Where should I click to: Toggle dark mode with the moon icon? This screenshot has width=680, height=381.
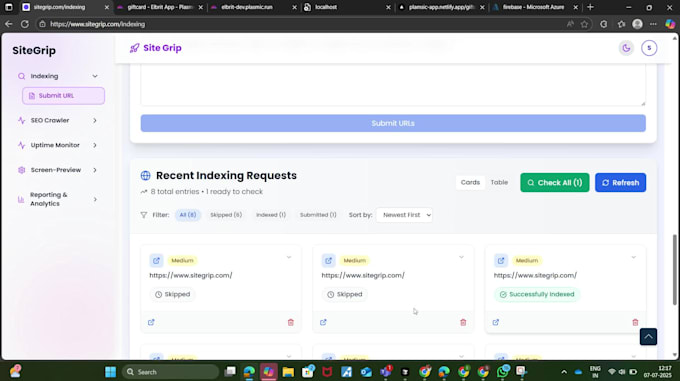[x=626, y=48]
